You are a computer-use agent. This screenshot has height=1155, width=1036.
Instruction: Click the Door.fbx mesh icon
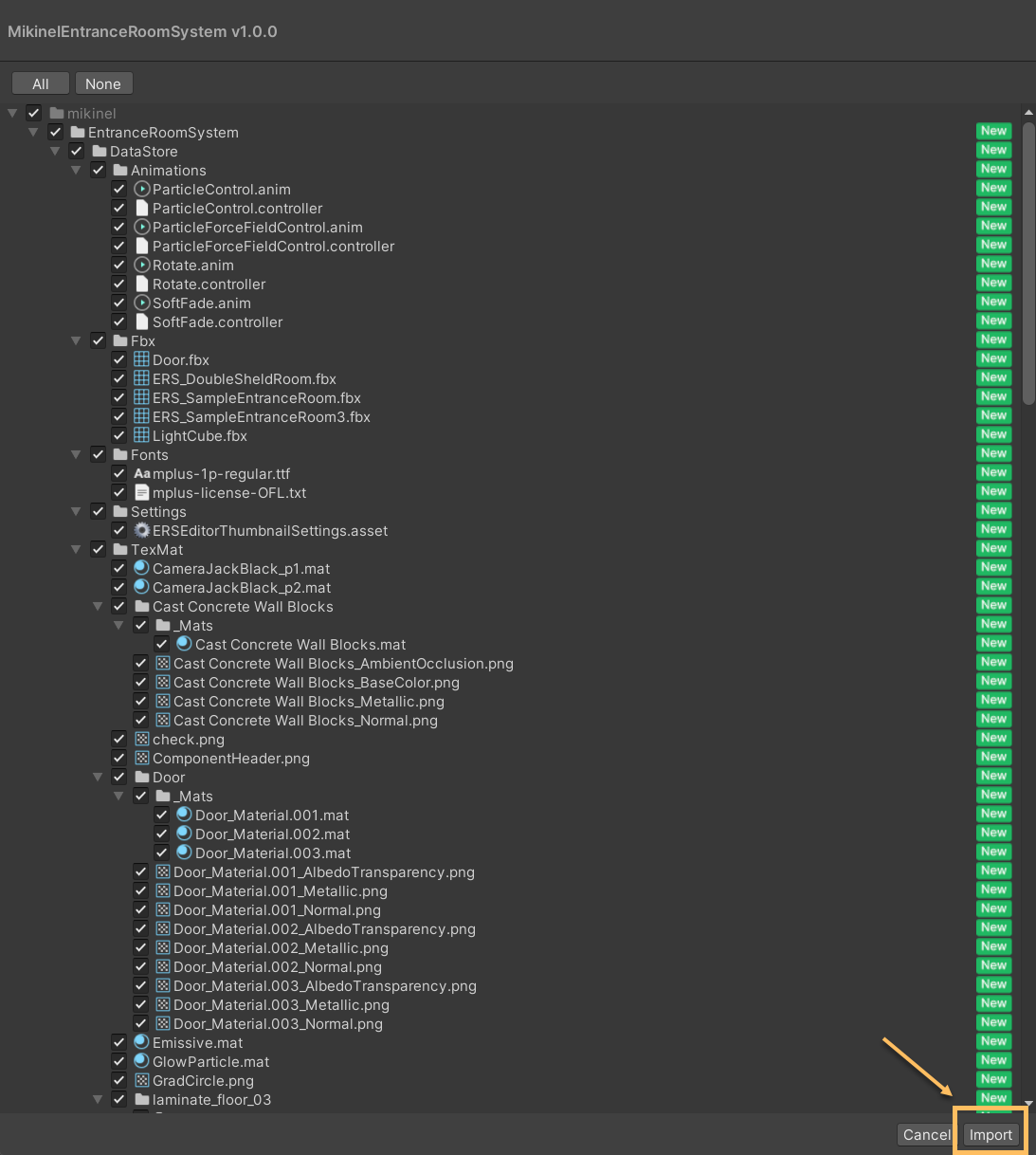click(141, 359)
